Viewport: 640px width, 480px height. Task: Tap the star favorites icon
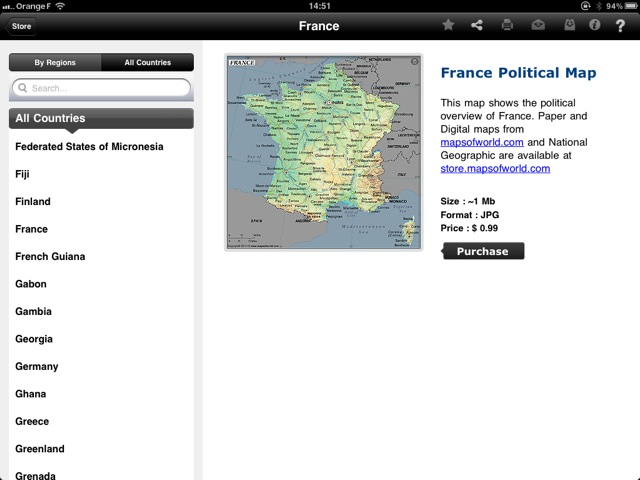point(448,25)
